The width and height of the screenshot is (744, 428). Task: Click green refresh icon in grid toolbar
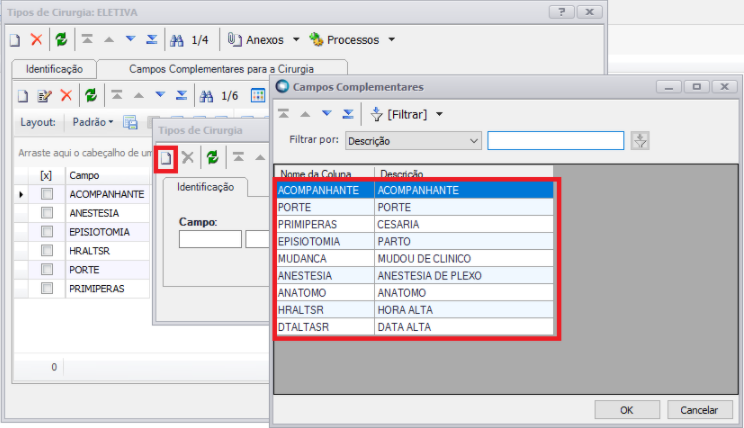[91, 96]
